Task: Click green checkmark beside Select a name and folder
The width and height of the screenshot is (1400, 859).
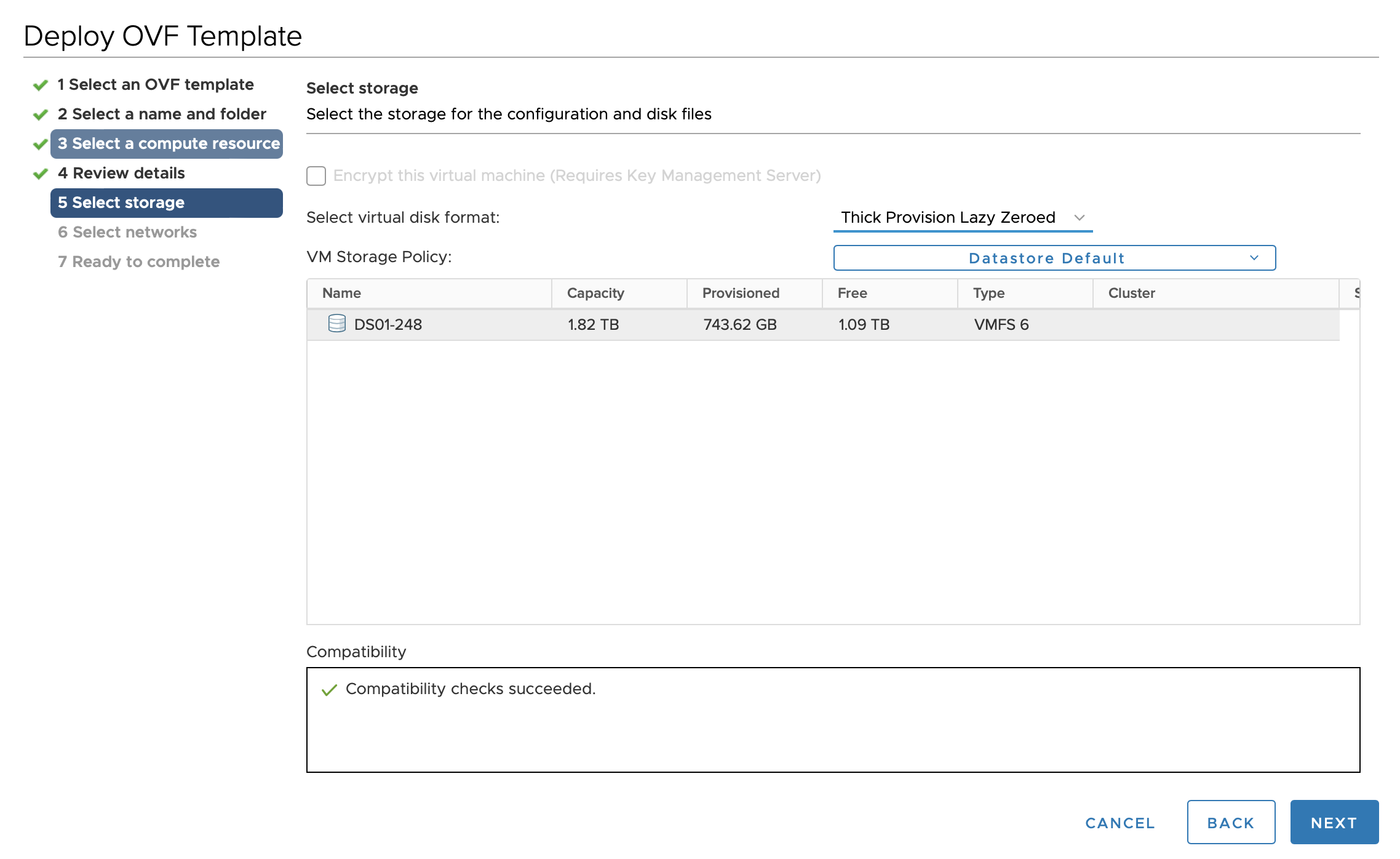Action: click(x=41, y=114)
